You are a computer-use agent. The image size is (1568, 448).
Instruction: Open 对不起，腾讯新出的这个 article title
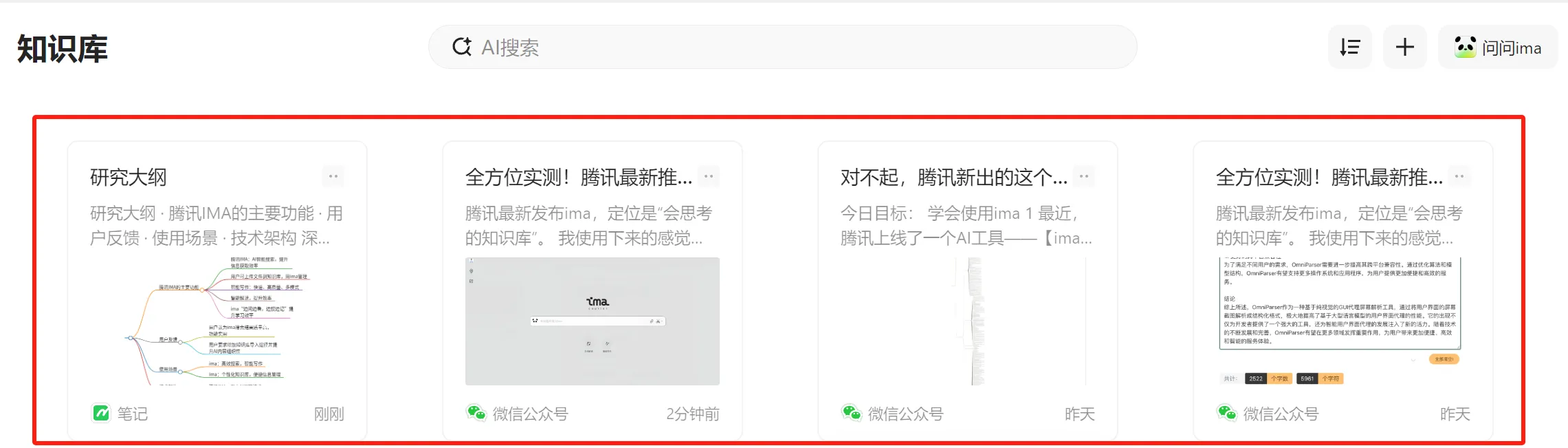click(x=954, y=178)
